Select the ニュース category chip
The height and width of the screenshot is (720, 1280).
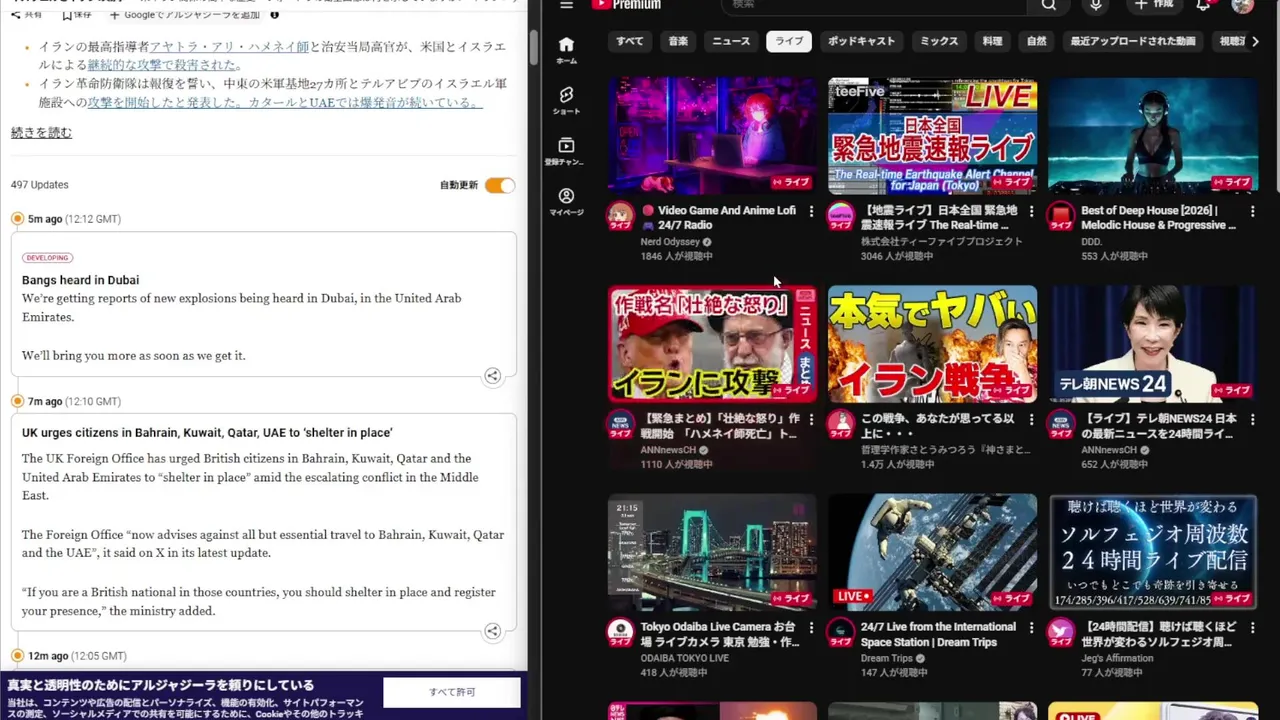731,41
